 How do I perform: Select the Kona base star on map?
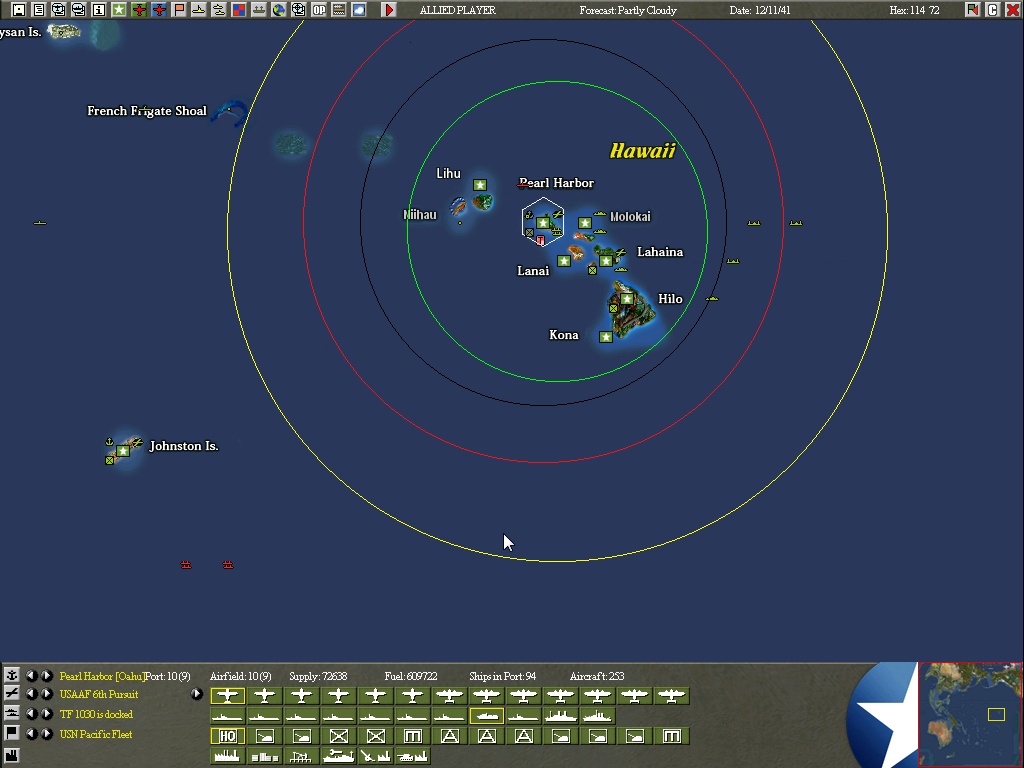[x=606, y=336]
